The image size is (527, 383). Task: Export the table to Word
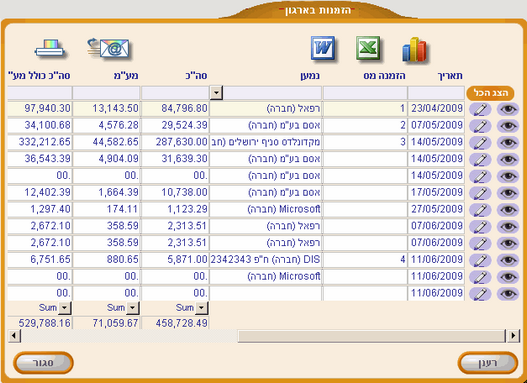point(323,48)
